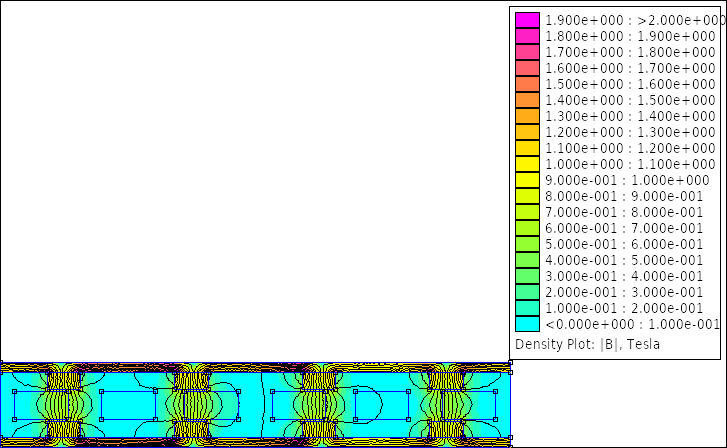Click the magenta swatch for 1.900e+000 range
This screenshot has width=727, height=448.
[527, 20]
